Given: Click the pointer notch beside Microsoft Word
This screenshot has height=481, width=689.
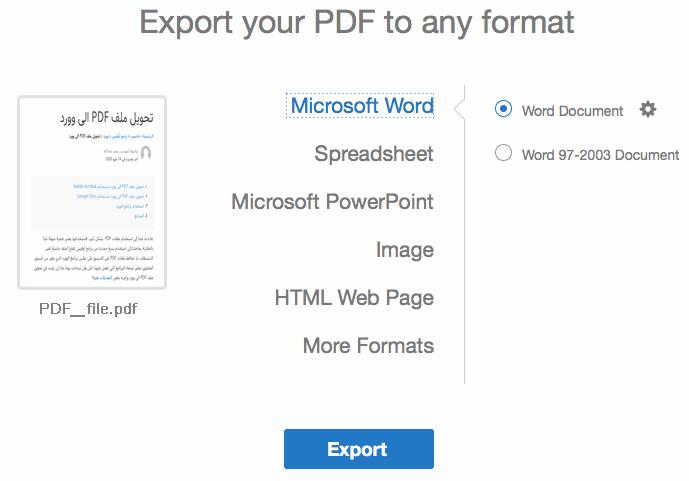Looking at the screenshot, I should pyautogui.click(x=459, y=107).
